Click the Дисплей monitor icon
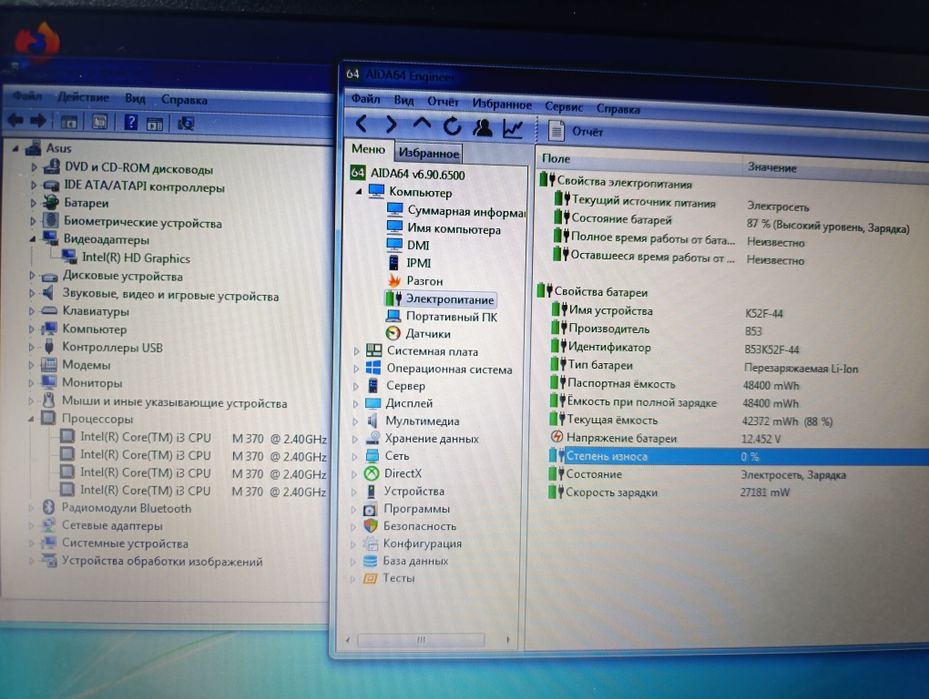Viewport: 929px width, 699px height. [373, 403]
